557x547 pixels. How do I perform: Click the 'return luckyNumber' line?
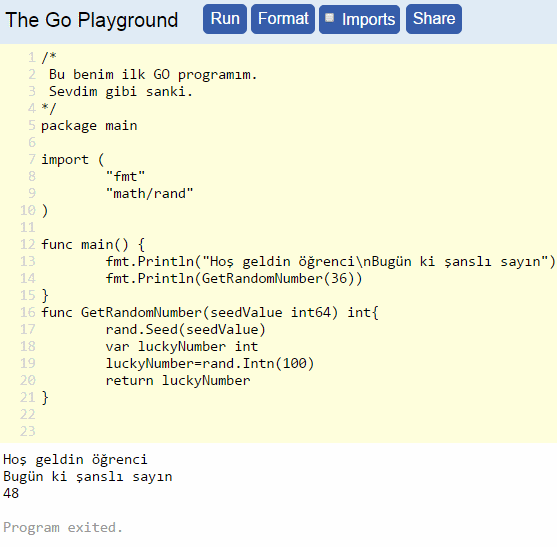coord(178,380)
